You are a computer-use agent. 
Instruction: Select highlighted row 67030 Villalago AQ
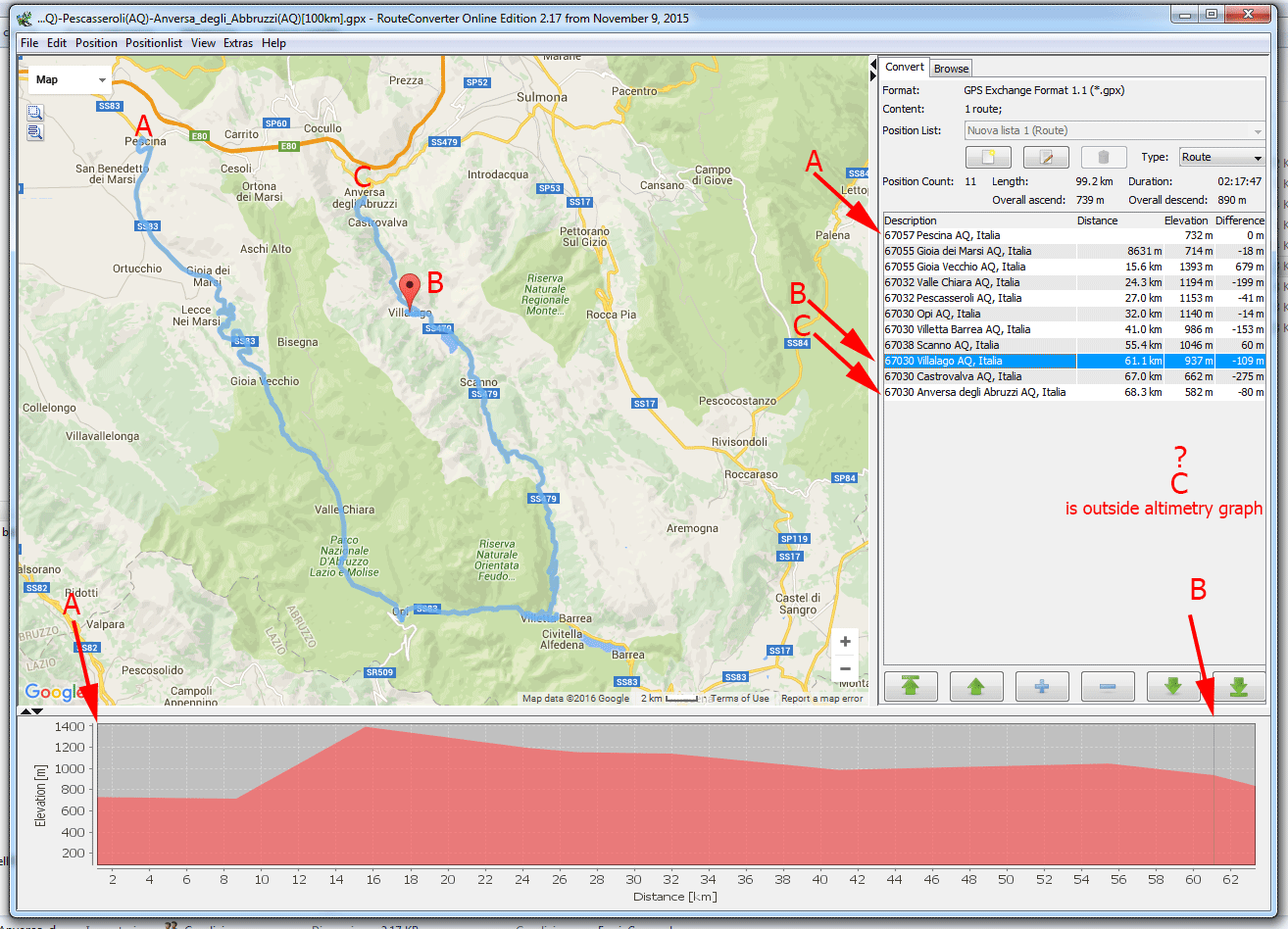tap(1074, 361)
